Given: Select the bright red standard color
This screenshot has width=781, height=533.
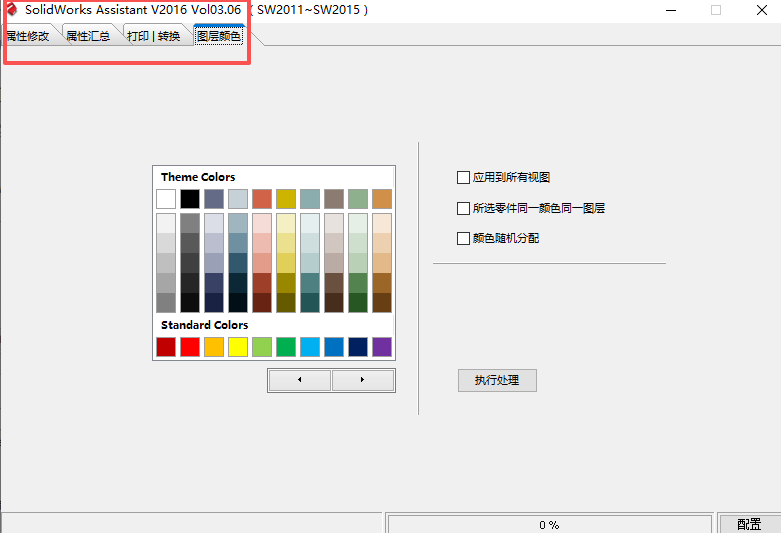Looking at the screenshot, I should [x=190, y=347].
